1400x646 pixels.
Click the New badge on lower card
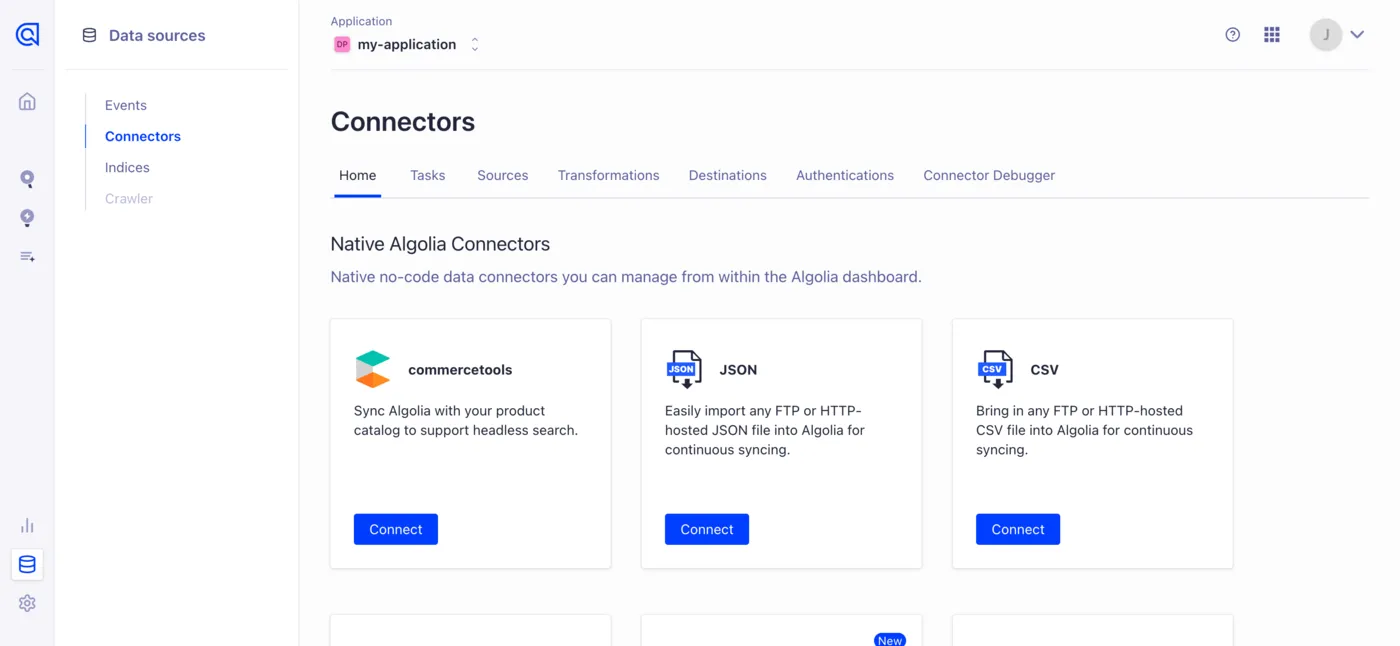tap(890, 639)
